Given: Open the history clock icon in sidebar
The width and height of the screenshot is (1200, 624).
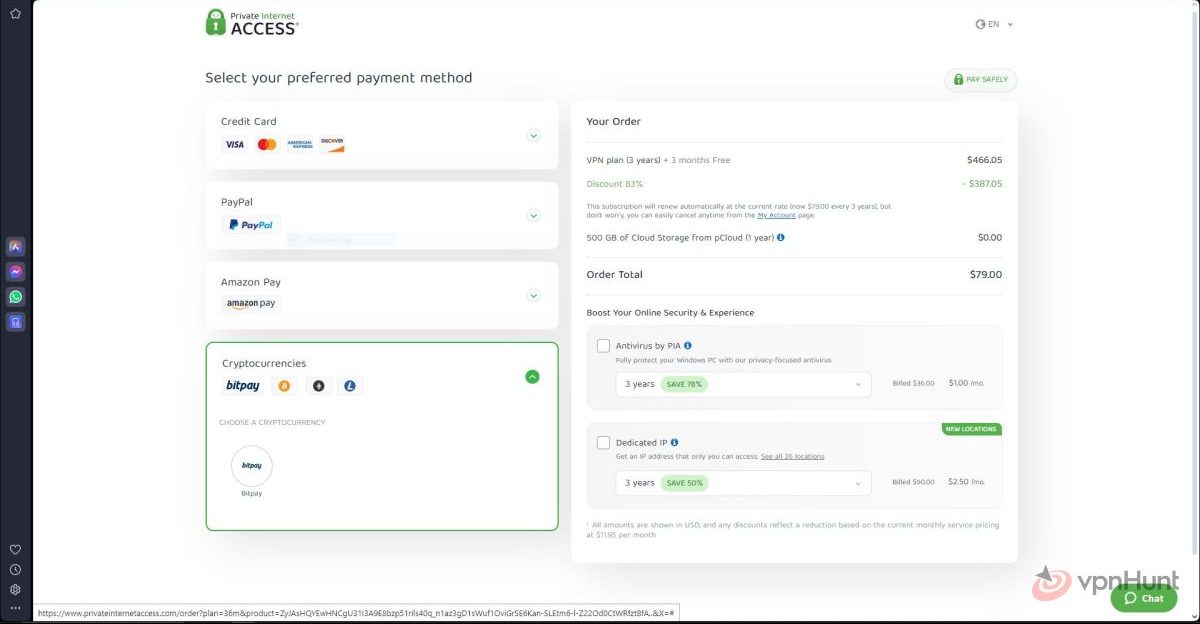Looking at the screenshot, I should tap(15, 569).
